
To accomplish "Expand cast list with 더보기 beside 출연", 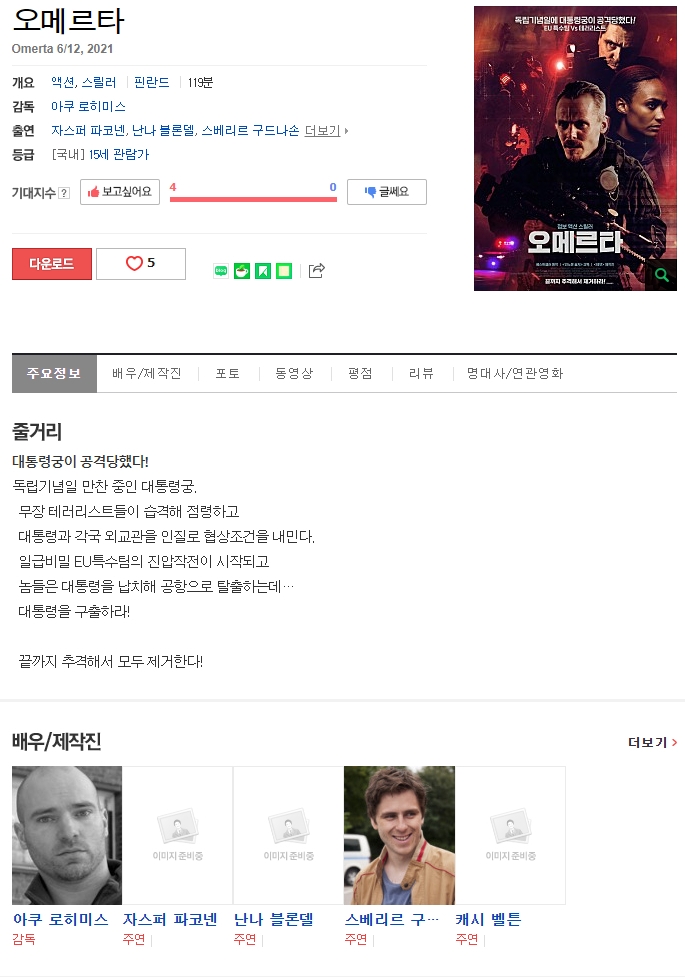I will pyautogui.click(x=326, y=131).
